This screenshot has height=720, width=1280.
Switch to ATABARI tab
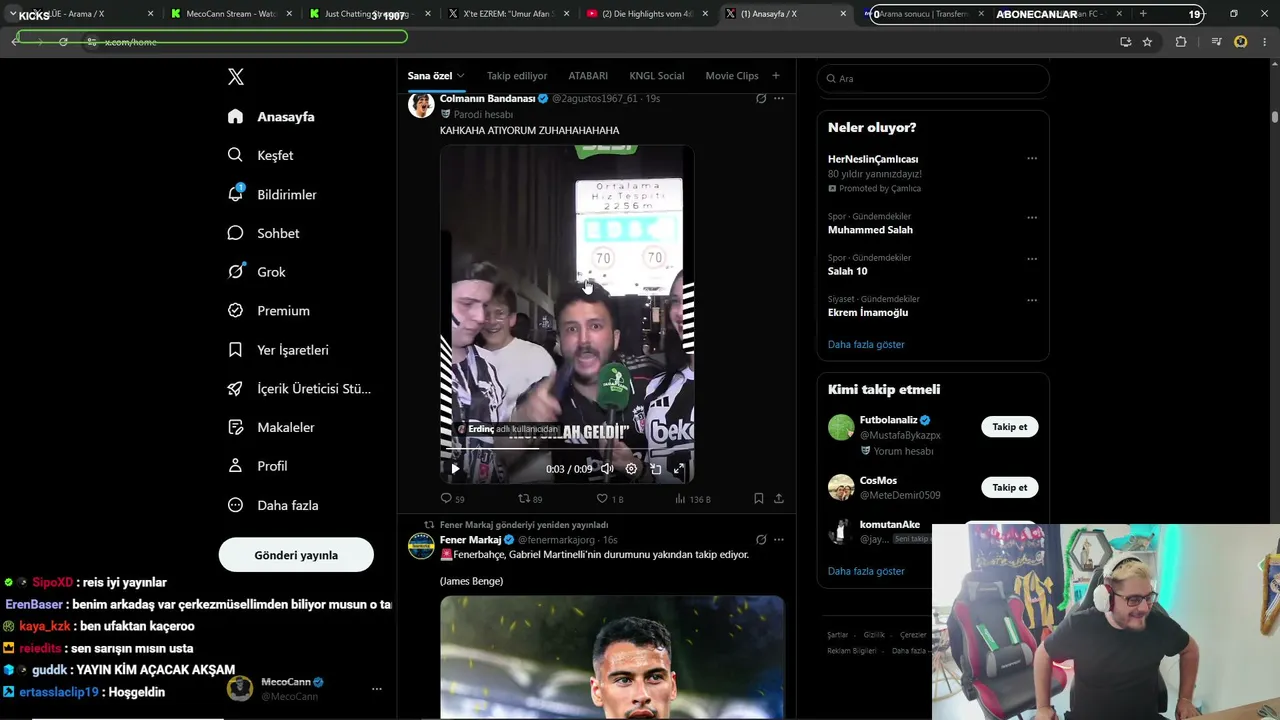click(x=588, y=76)
